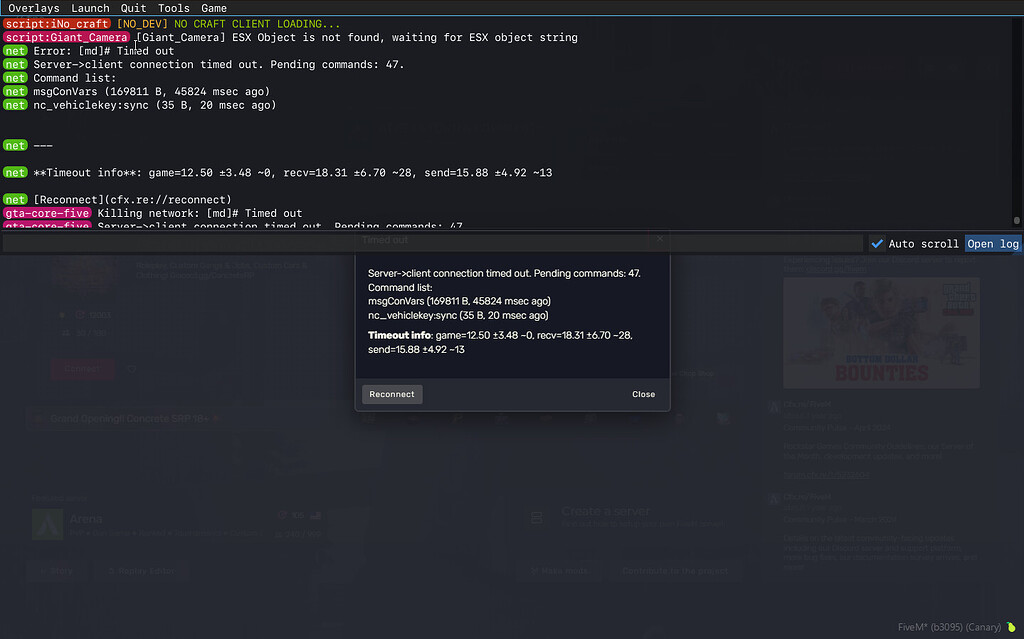Open the Bottom Dollar Bounties banner
The width and height of the screenshot is (1024, 639).
pyautogui.click(x=881, y=330)
